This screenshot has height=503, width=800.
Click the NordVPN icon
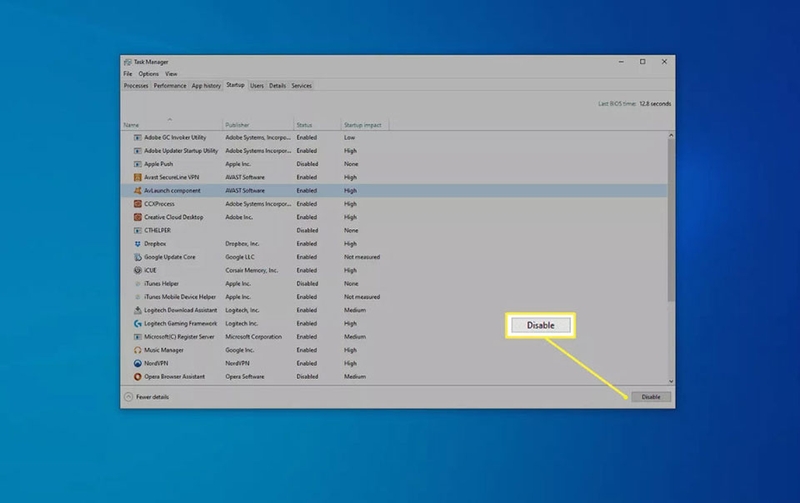[x=137, y=363]
